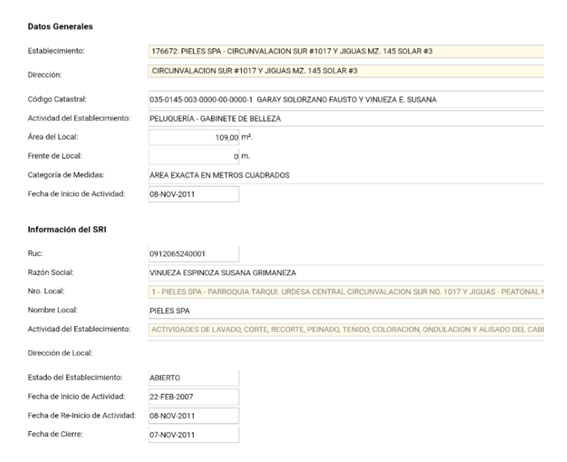
Task: Click the Nombre Local: label
Action: (x=52, y=310)
